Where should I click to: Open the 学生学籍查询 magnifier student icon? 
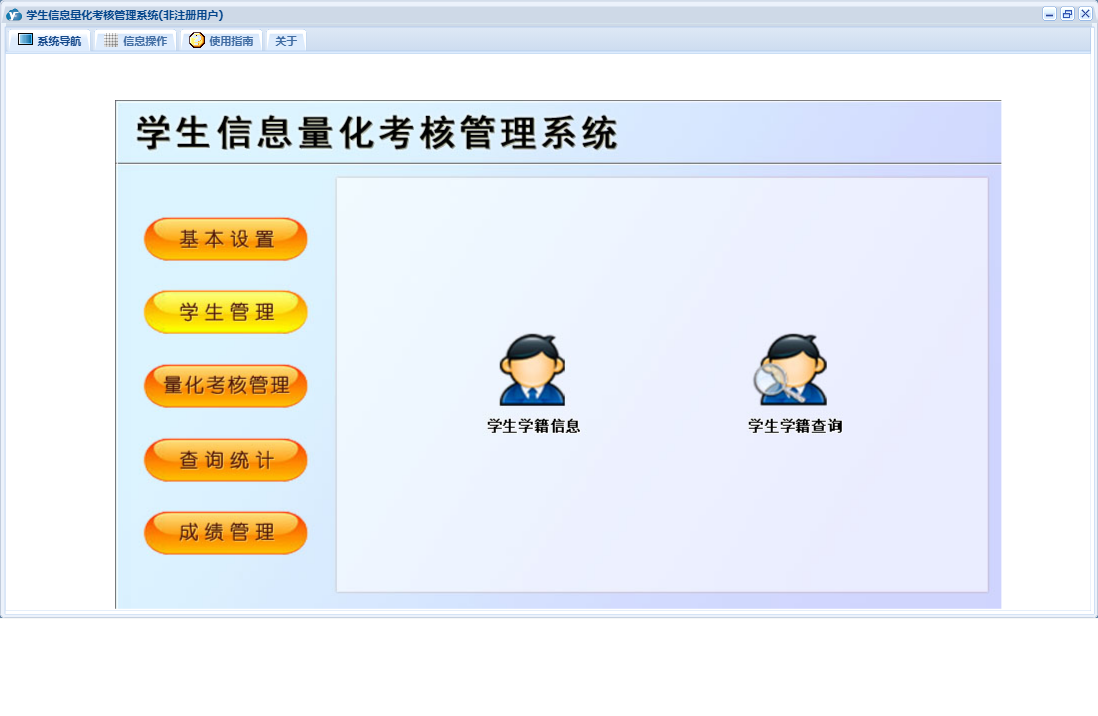791,369
